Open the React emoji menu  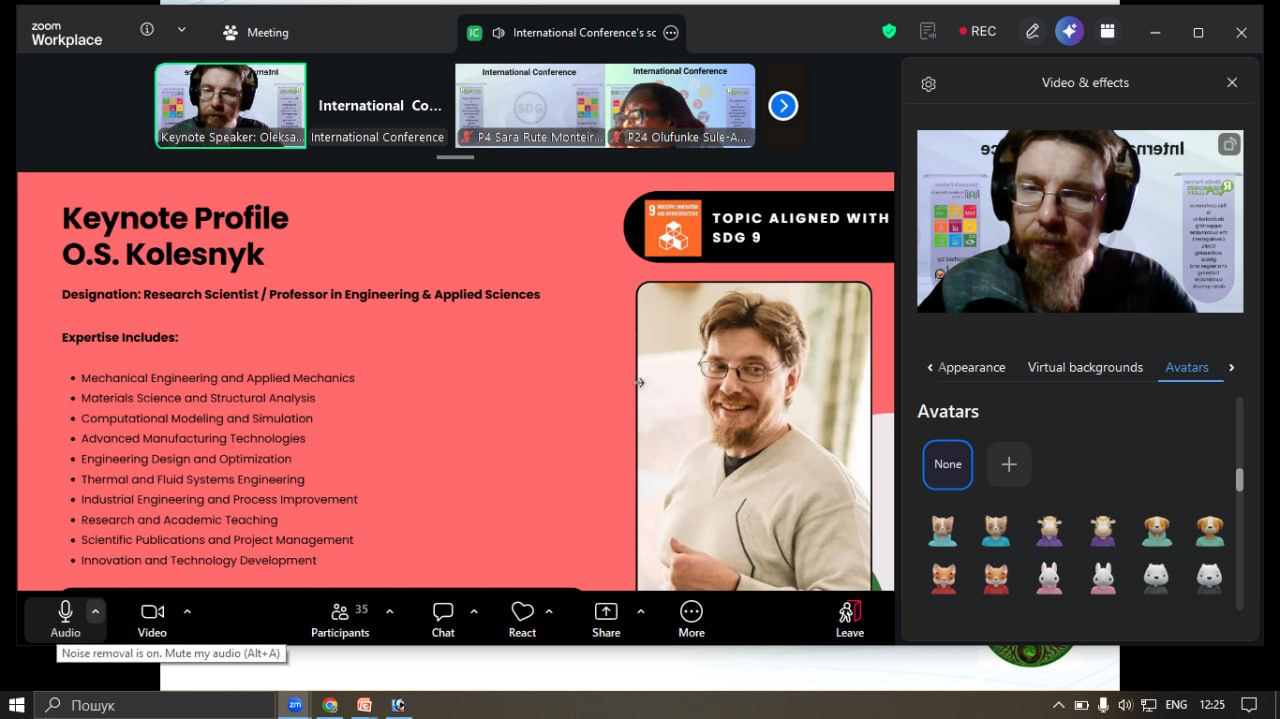coord(522,618)
